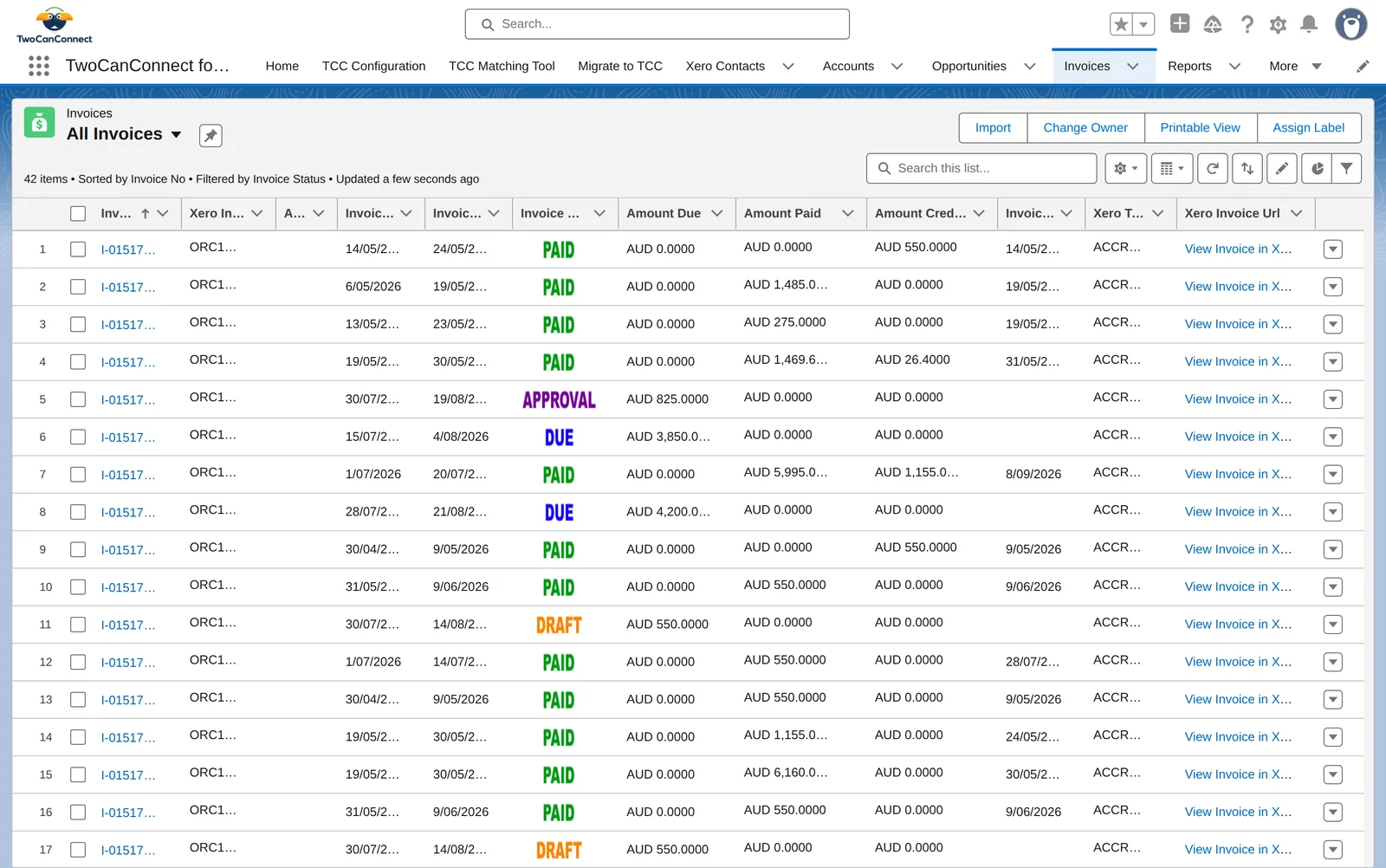Click the sort arrows list button
Image resolution: width=1386 pixels, height=868 pixels.
coord(1247,168)
